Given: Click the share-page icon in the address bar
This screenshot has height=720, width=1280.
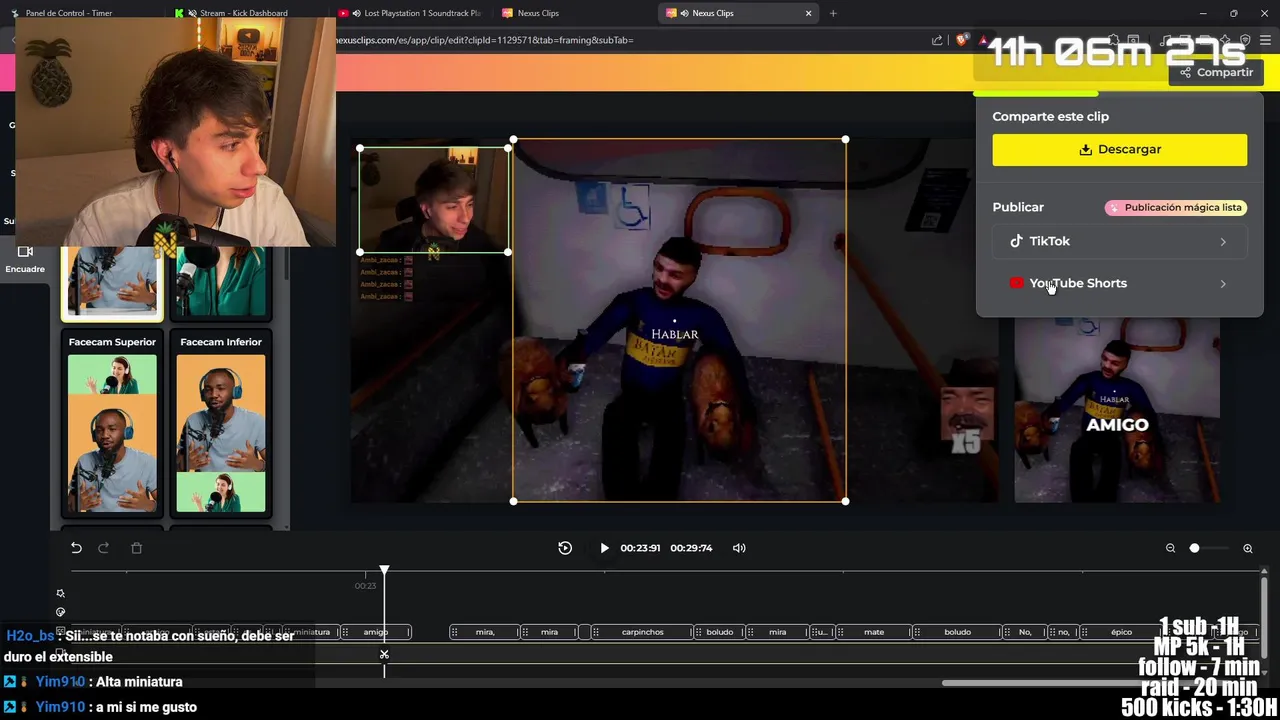Looking at the screenshot, I should coord(937,40).
